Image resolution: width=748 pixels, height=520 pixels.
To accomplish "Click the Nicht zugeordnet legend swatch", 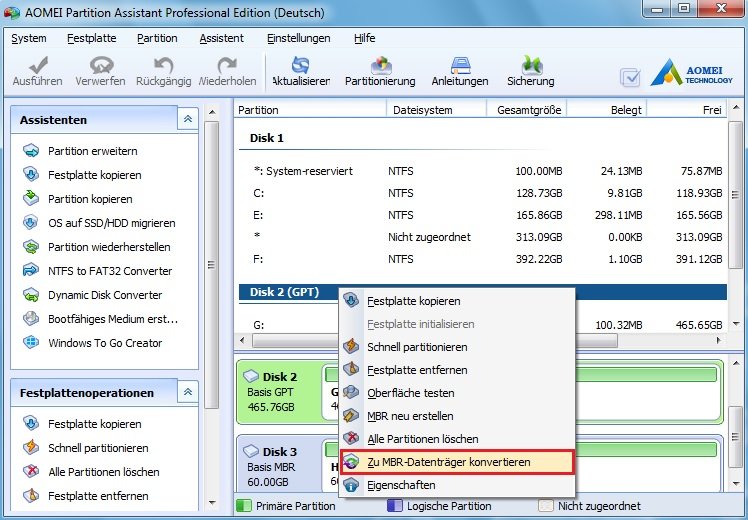I will [x=546, y=506].
